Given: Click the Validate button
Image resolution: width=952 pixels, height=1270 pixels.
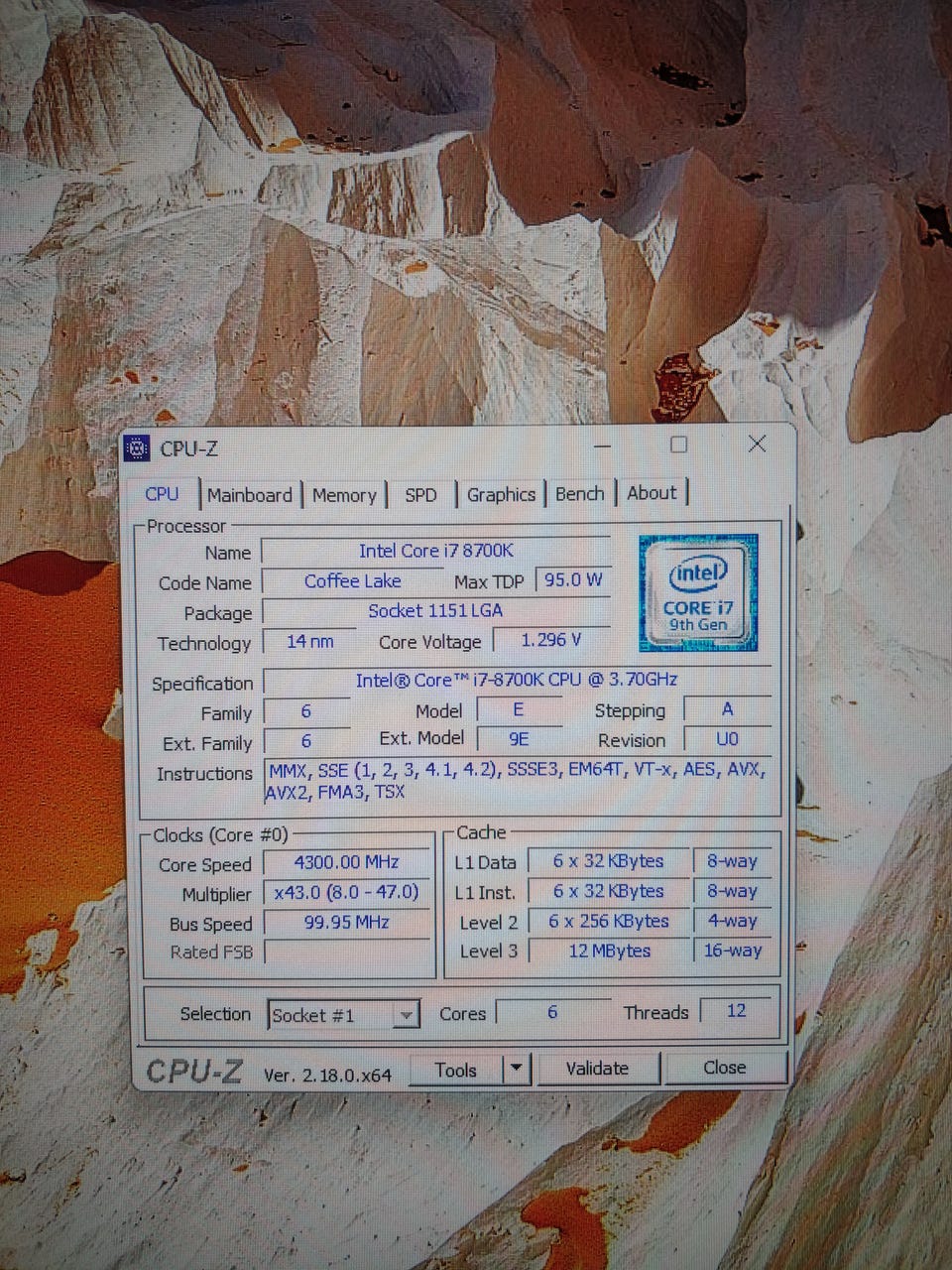Looking at the screenshot, I should pos(597,1069).
